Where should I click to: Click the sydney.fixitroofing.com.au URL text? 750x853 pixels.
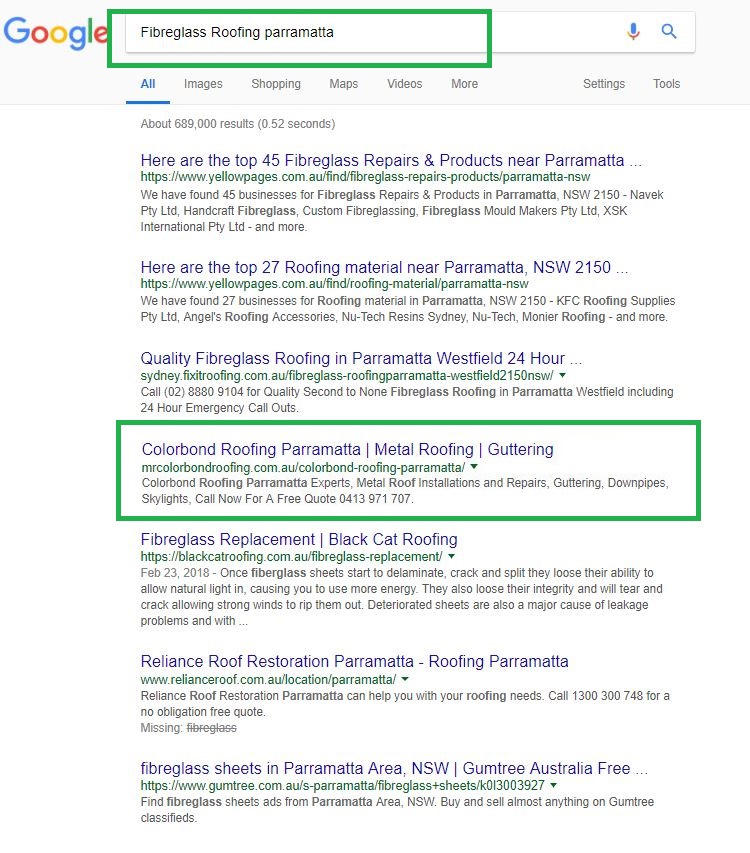coord(346,375)
